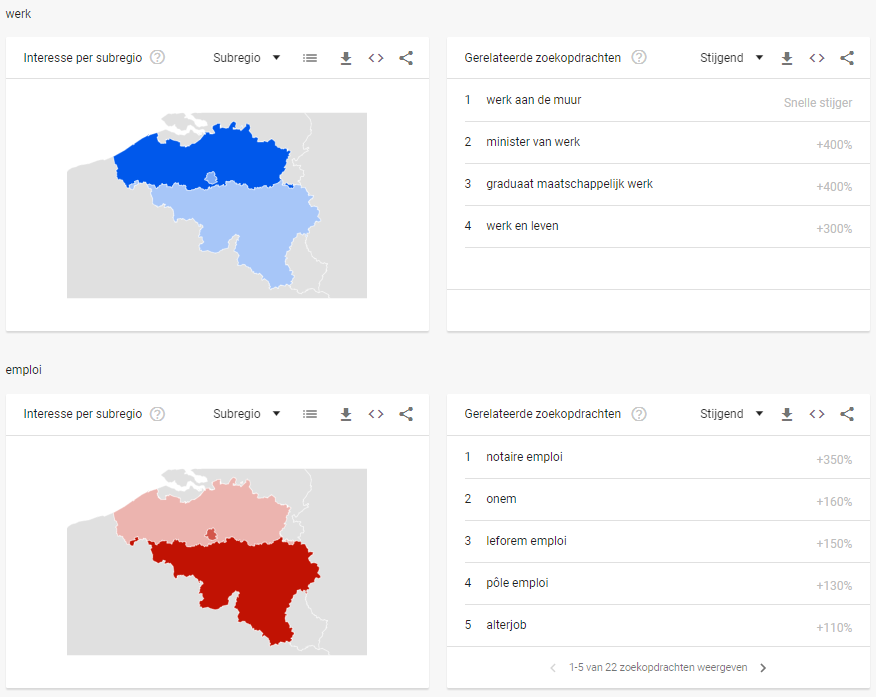Image resolution: width=876 pixels, height=697 pixels.
Task: Open embed code for werk subregion map
Action: coord(376,58)
